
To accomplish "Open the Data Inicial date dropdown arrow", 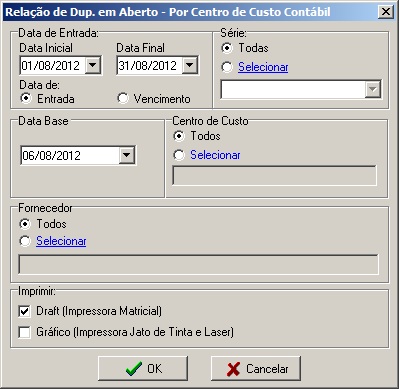I will point(93,65).
